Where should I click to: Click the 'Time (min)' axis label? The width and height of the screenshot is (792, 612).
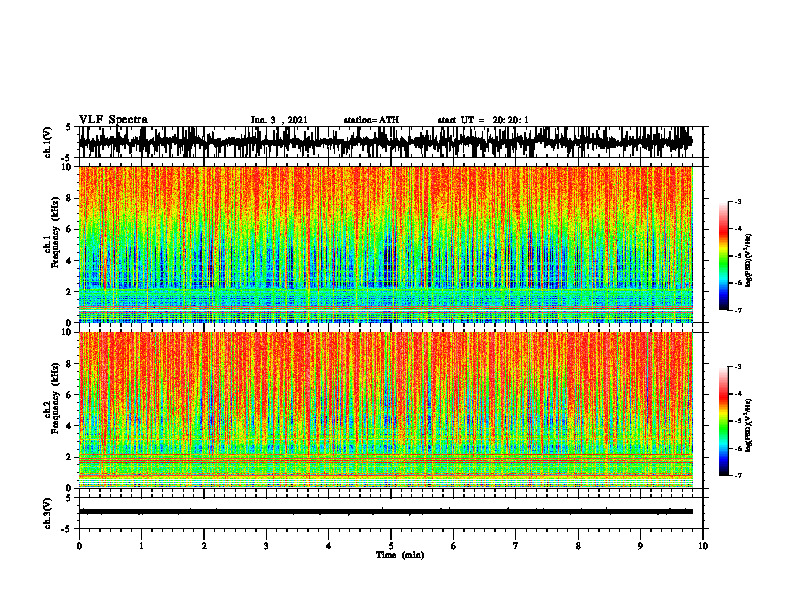click(x=400, y=555)
